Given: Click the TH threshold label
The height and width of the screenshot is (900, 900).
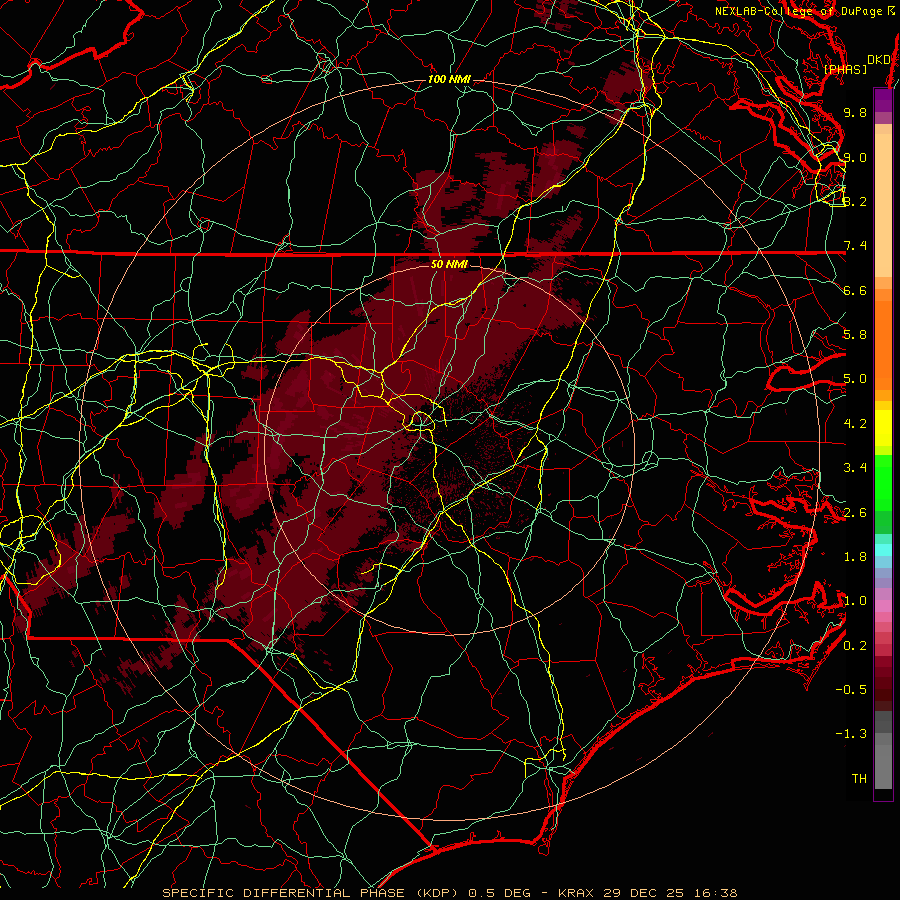Looking at the screenshot, I should 859,779.
